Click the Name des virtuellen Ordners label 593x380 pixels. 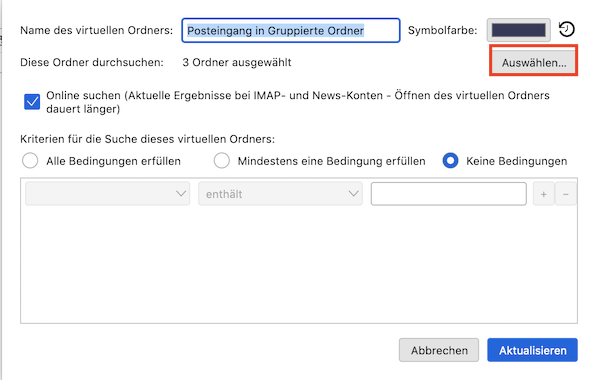(96, 30)
